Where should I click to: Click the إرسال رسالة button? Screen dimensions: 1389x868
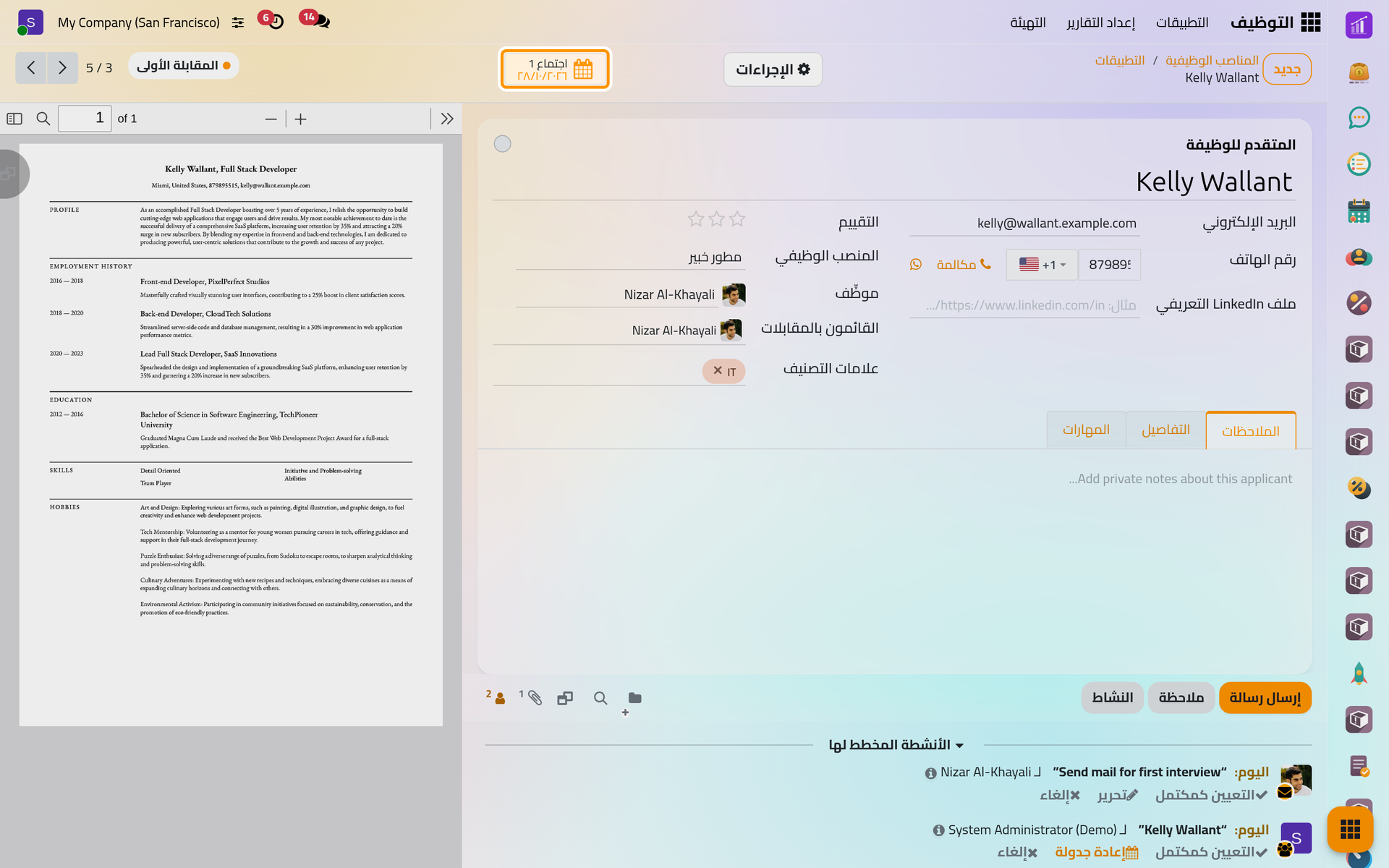click(1265, 697)
